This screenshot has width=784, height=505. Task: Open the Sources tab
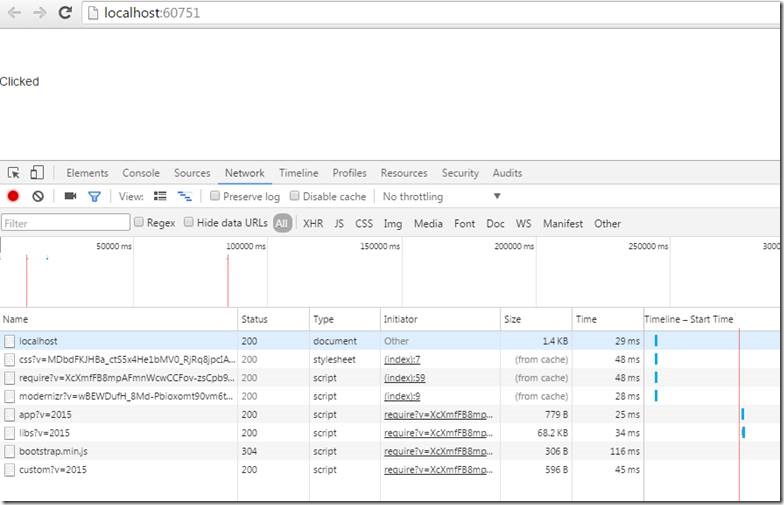tap(192, 173)
